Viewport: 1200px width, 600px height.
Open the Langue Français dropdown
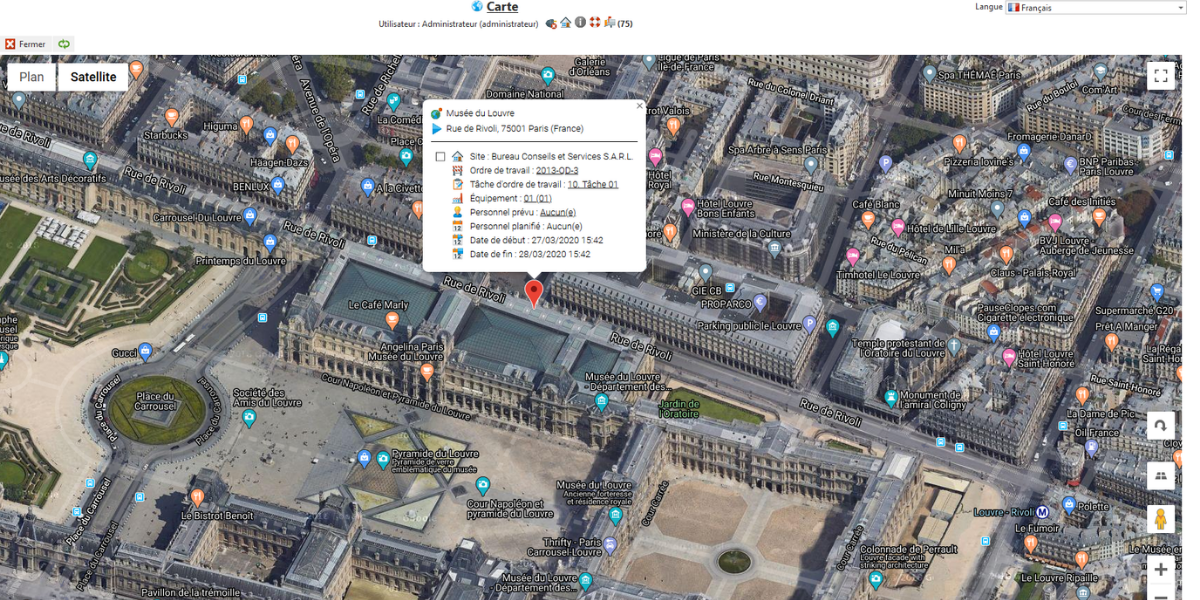coord(1095,7)
